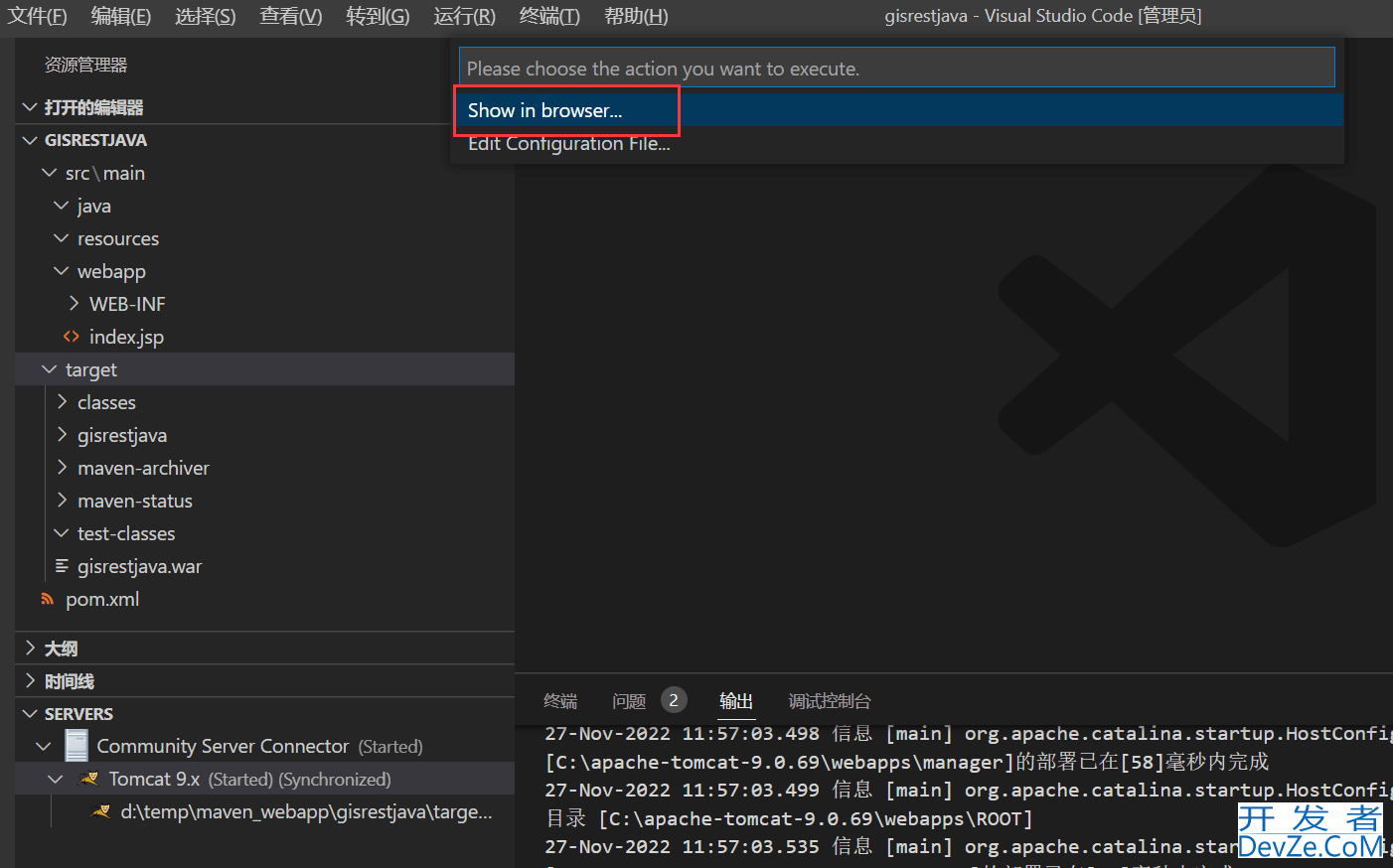Open pom.xml in the explorer
Screen dimensions: 1393x868
[x=102, y=599]
